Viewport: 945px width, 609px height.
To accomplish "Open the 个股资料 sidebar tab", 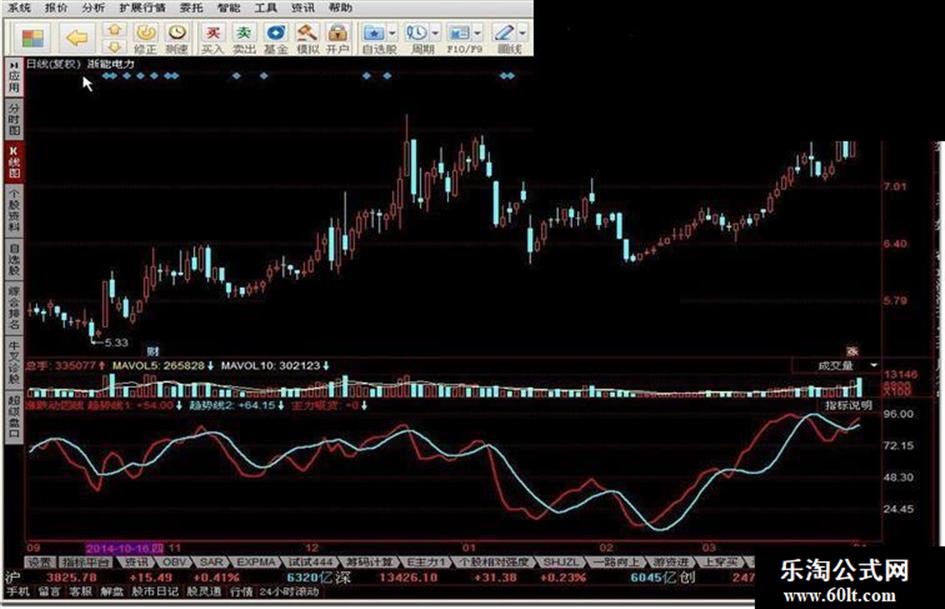I will (14, 210).
